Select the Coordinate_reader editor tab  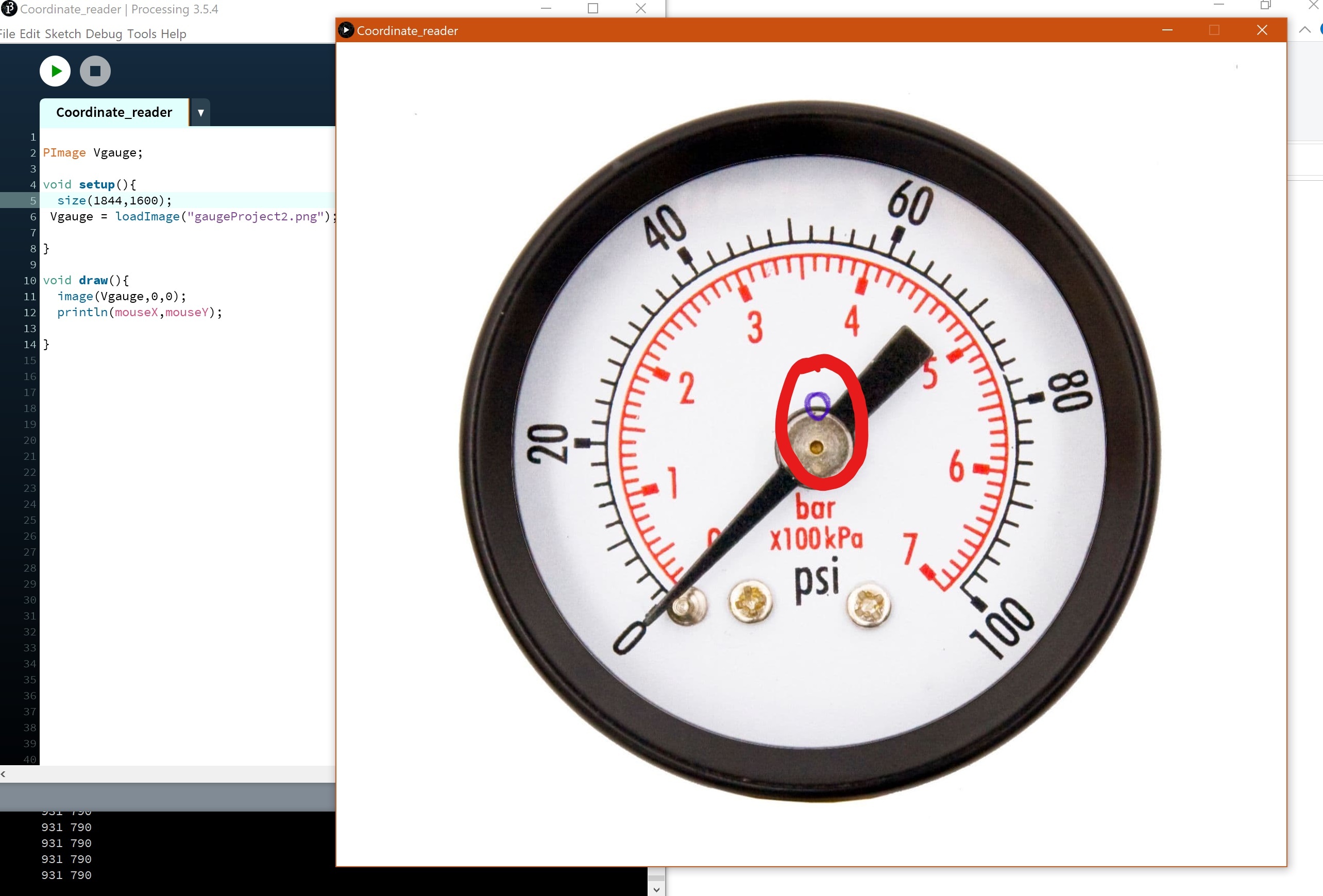tap(114, 113)
